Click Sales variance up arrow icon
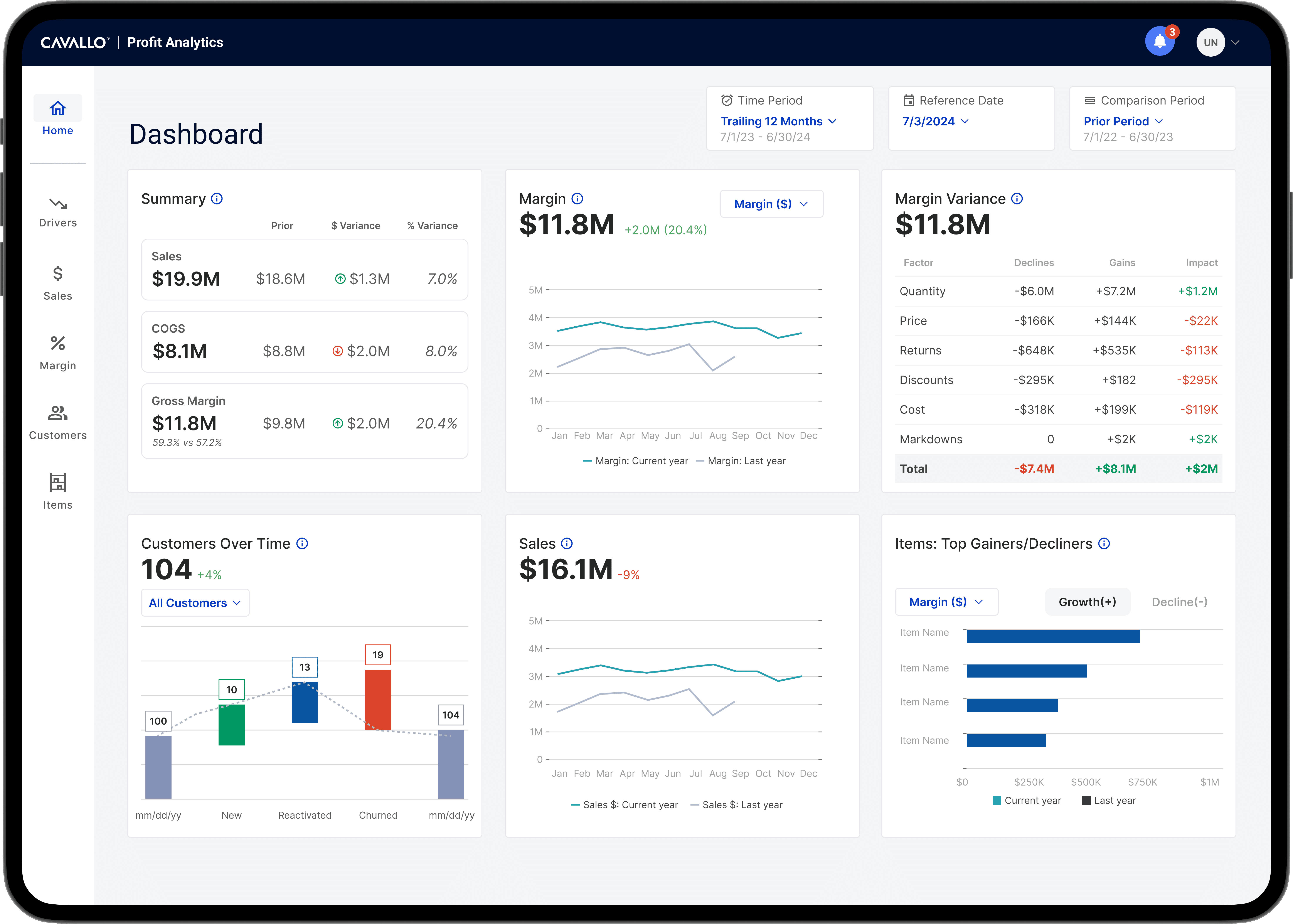This screenshot has height=924, width=1293. (x=340, y=279)
